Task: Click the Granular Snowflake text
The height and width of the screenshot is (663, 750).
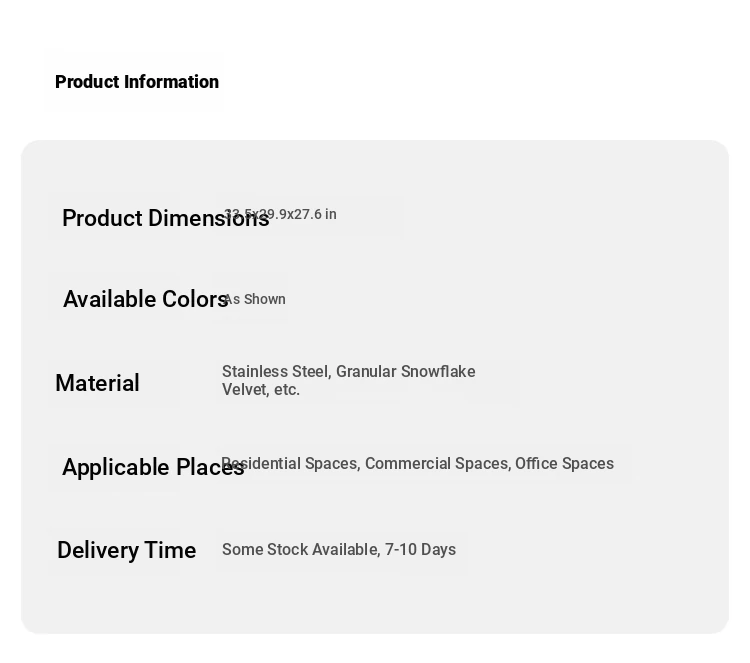Action: (406, 372)
